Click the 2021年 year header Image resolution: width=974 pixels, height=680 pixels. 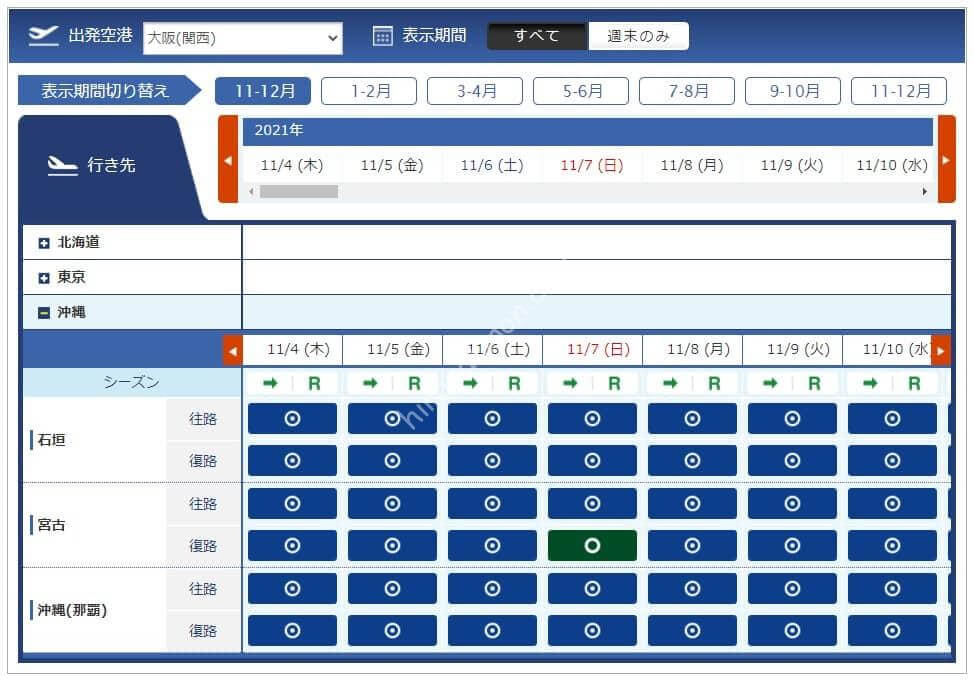(279, 130)
